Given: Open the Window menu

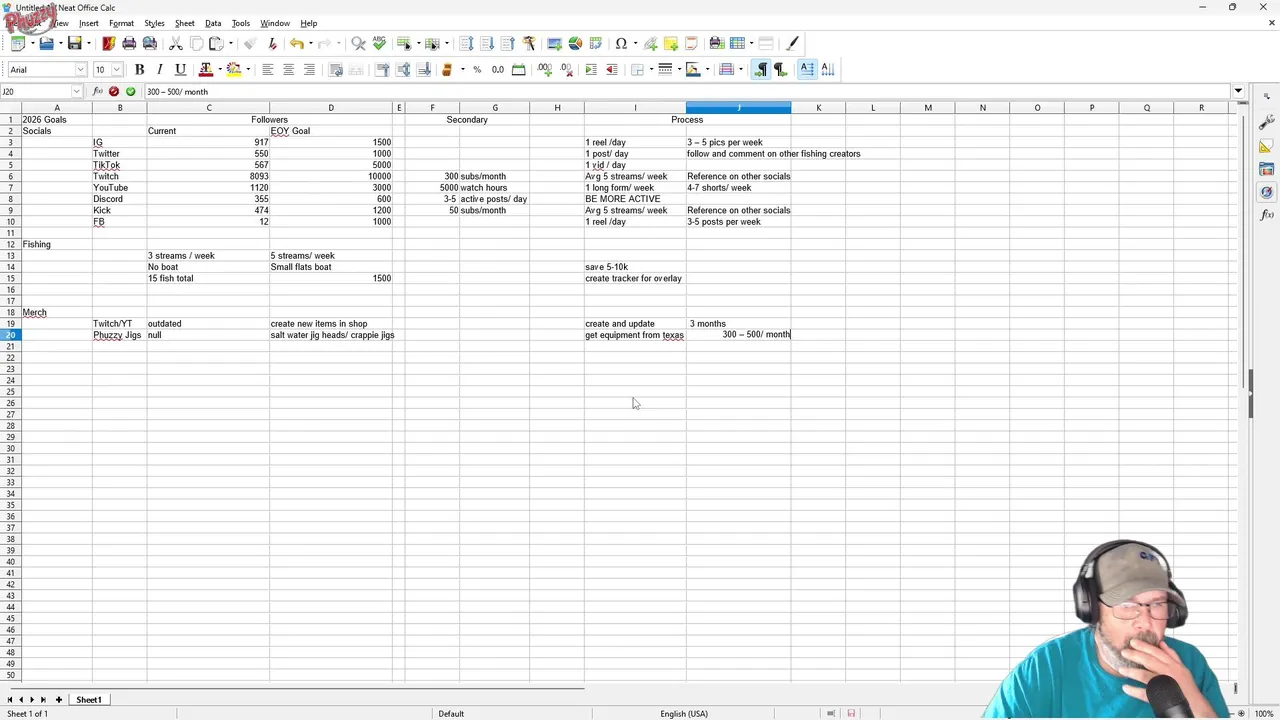Looking at the screenshot, I should click(x=275, y=23).
